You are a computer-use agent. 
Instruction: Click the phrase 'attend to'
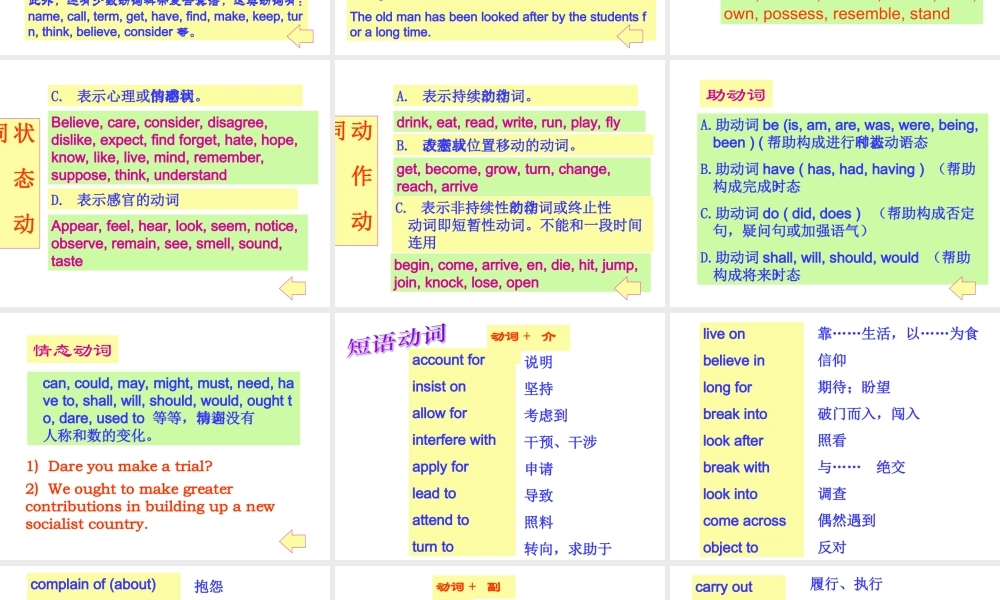pyautogui.click(x=440, y=521)
